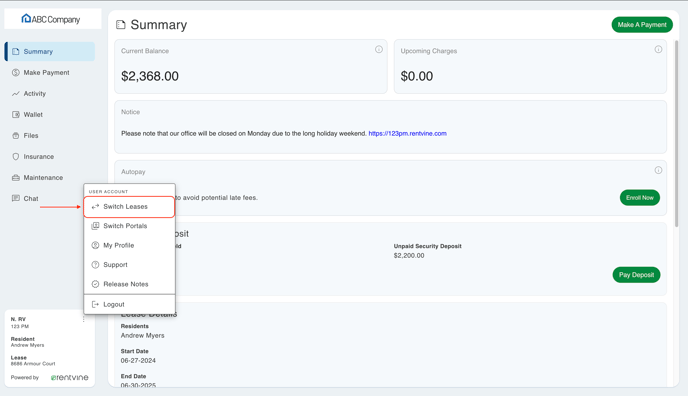The width and height of the screenshot is (688, 396).
Task: Select Switch Leases menu entry
Action: pyautogui.click(x=129, y=207)
